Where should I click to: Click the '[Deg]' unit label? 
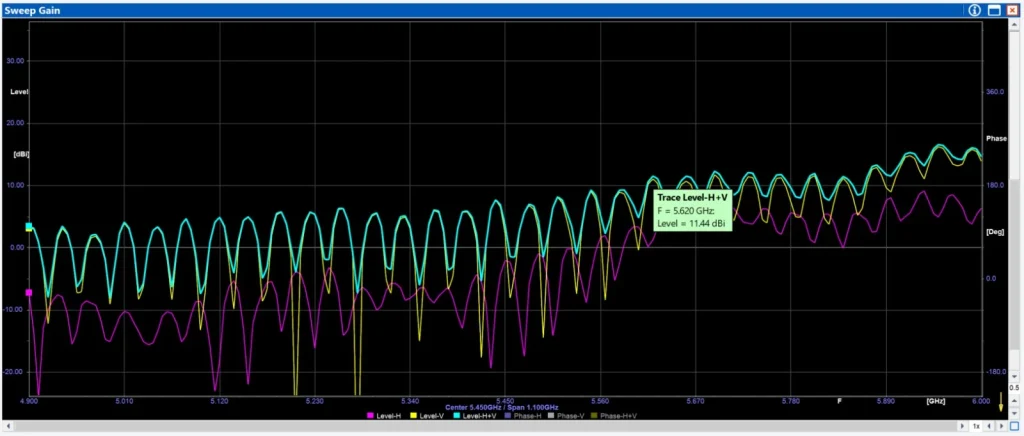(995, 232)
